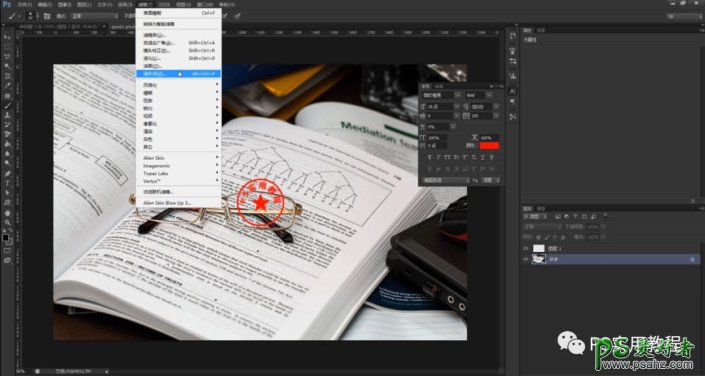Select the Background layer thumbnail

[x=539, y=259]
